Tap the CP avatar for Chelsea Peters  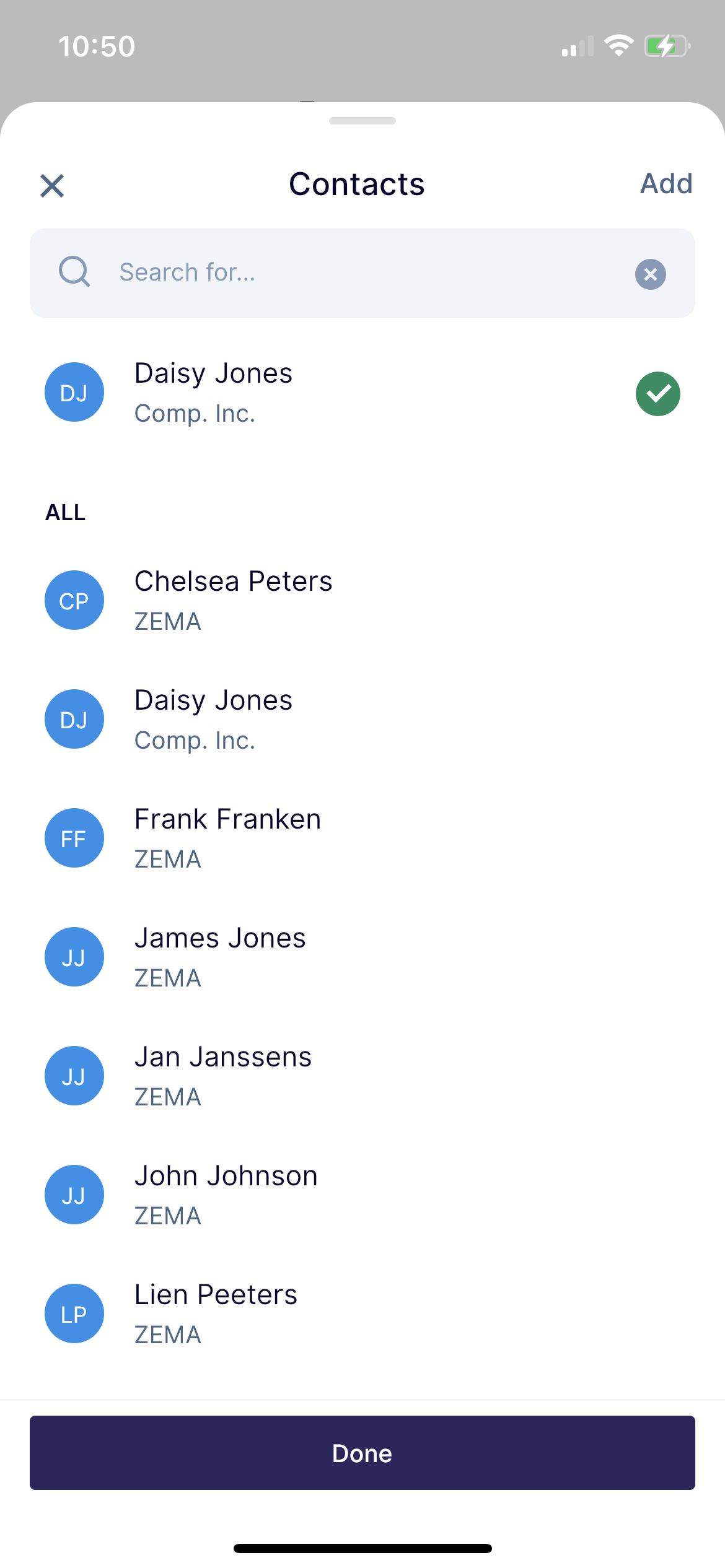(x=74, y=600)
